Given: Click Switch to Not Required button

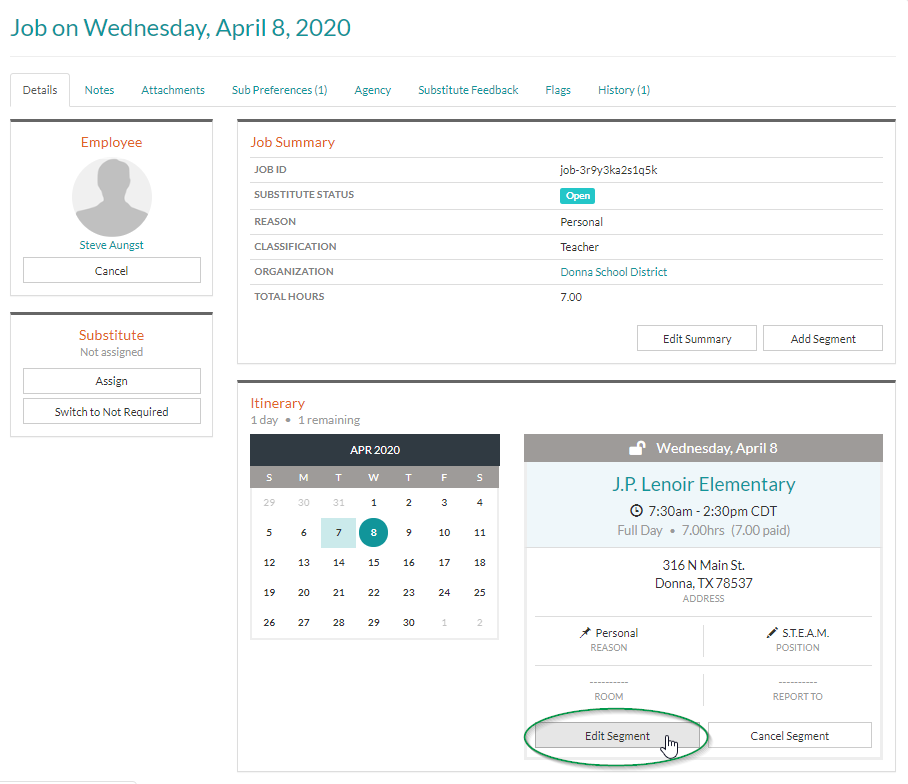Looking at the screenshot, I should (112, 412).
